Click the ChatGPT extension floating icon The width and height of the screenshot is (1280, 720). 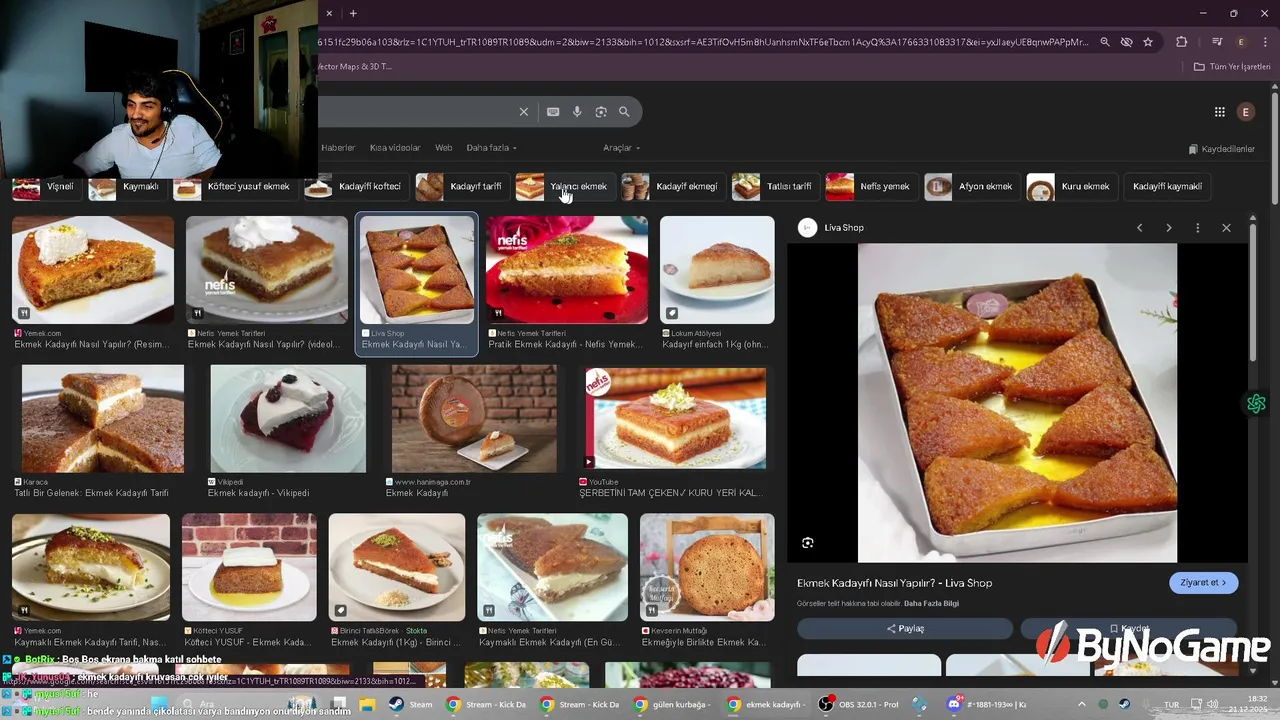(x=1256, y=404)
